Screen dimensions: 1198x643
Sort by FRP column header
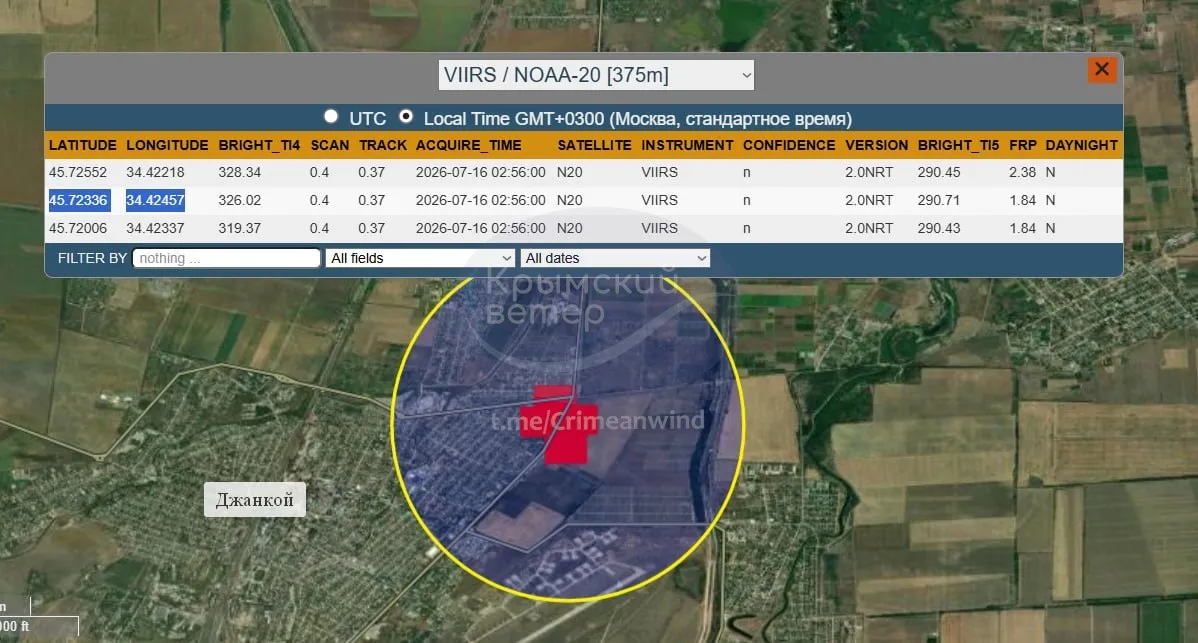(x=1022, y=145)
